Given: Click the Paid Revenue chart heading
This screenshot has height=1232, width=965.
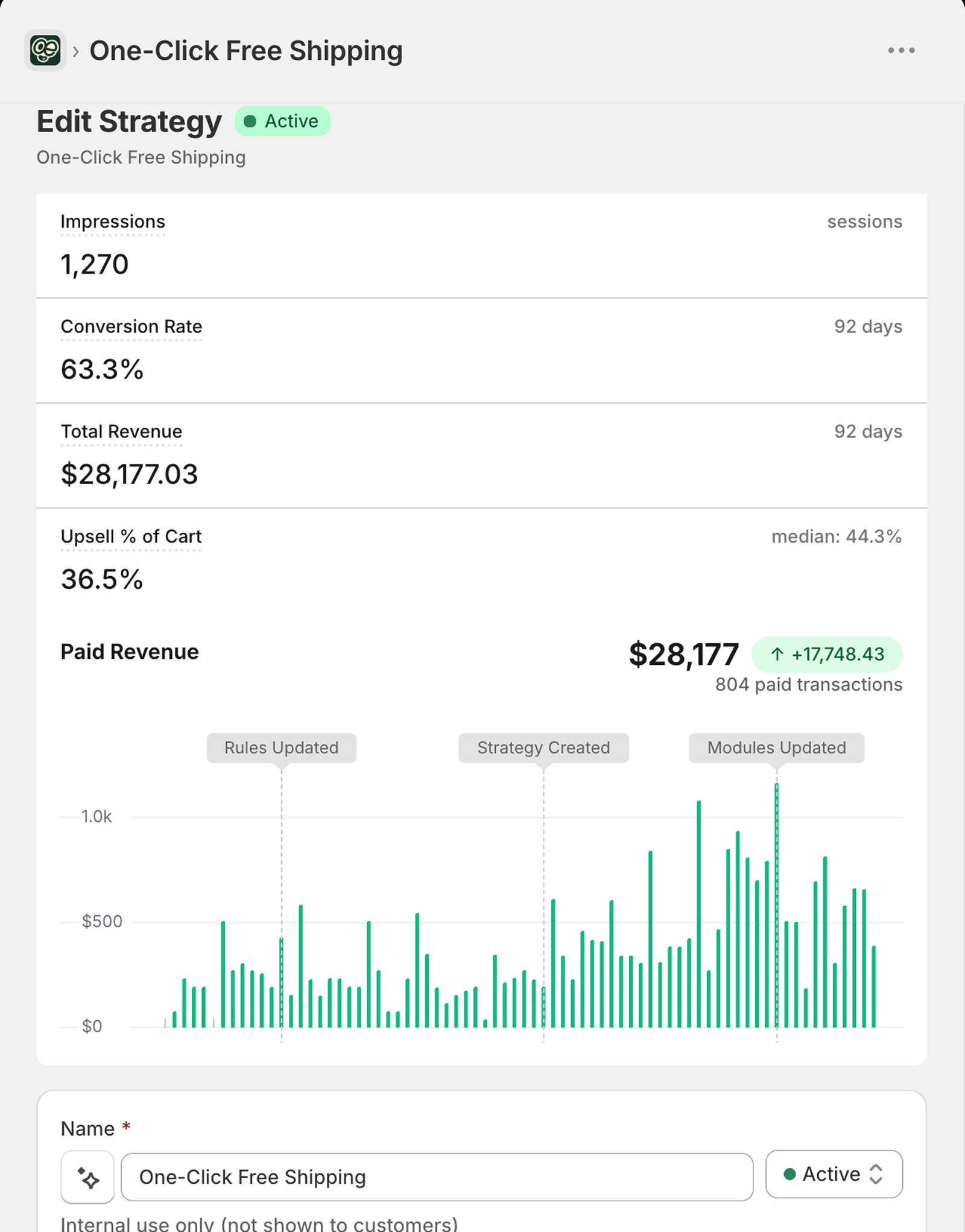Looking at the screenshot, I should coord(130,652).
